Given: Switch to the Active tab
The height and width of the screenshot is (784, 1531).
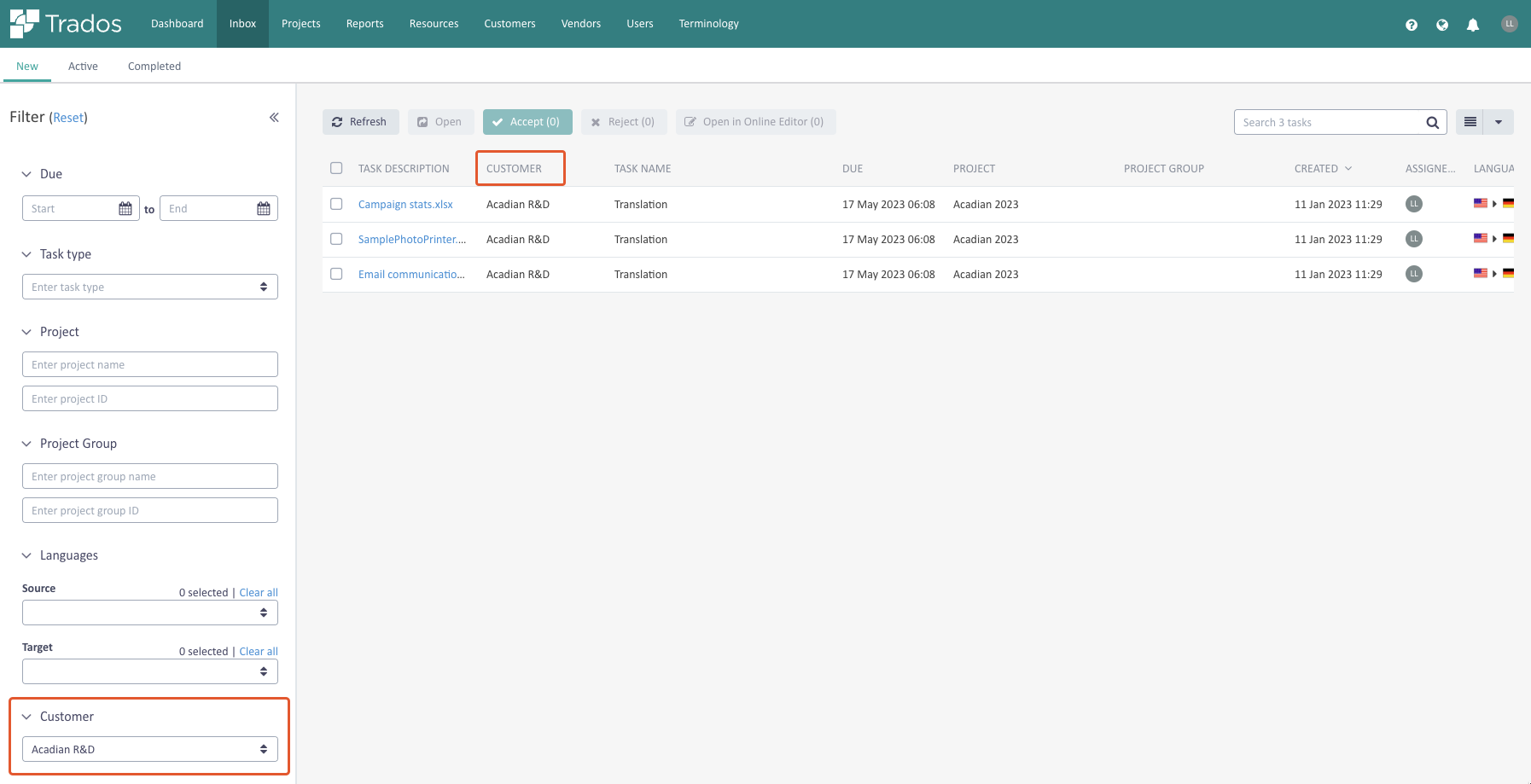Looking at the screenshot, I should 83,67.
